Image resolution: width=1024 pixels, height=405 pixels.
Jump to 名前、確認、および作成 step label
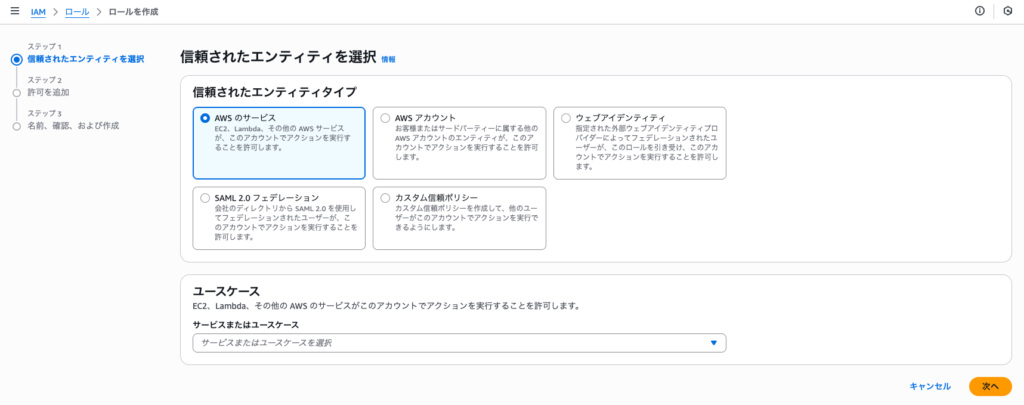coord(73,126)
